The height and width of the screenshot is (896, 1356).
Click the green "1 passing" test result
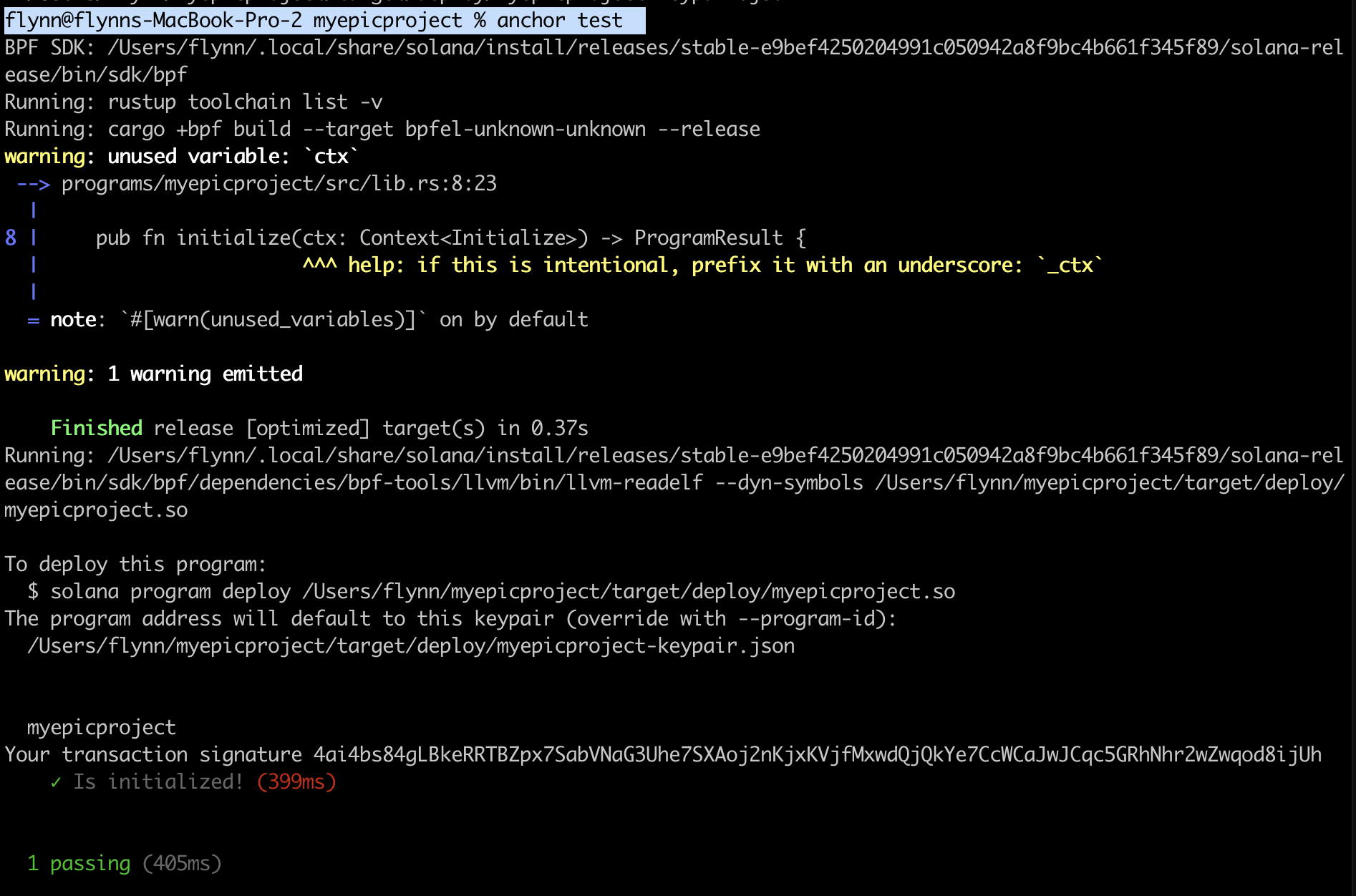77,863
